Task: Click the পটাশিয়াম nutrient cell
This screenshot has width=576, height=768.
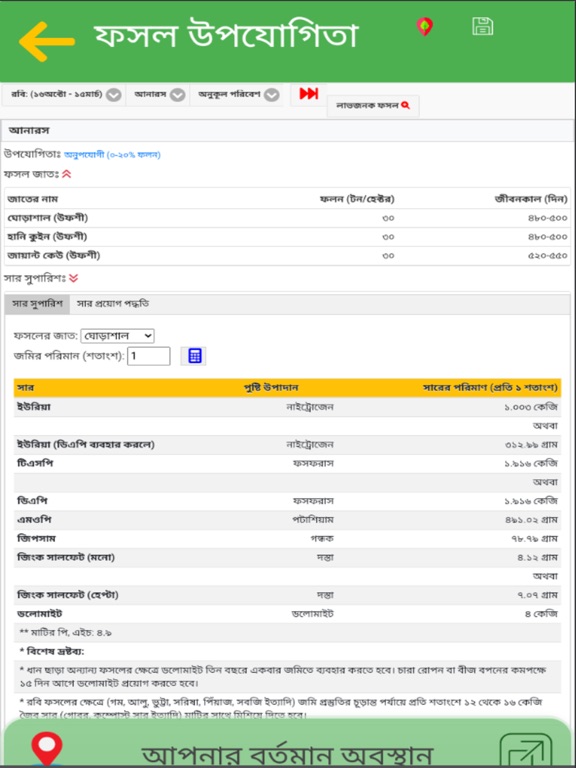Action: pos(313,520)
